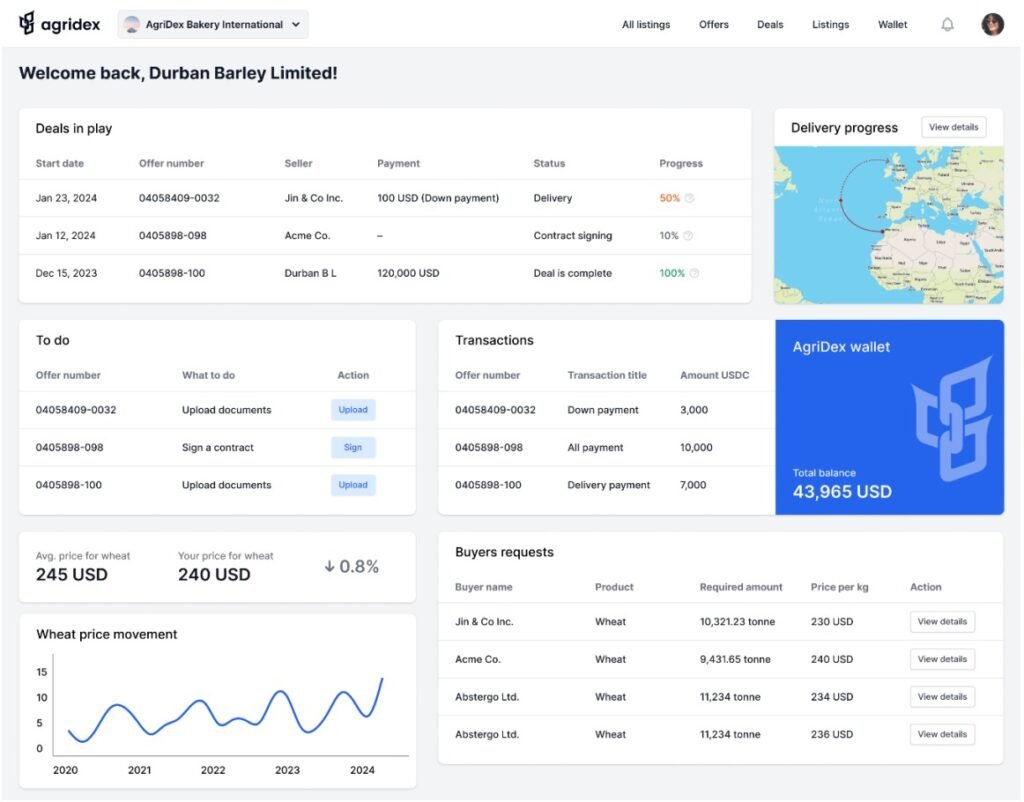Click help icon next to 50% progress
1024x802 pixels.
689,199
